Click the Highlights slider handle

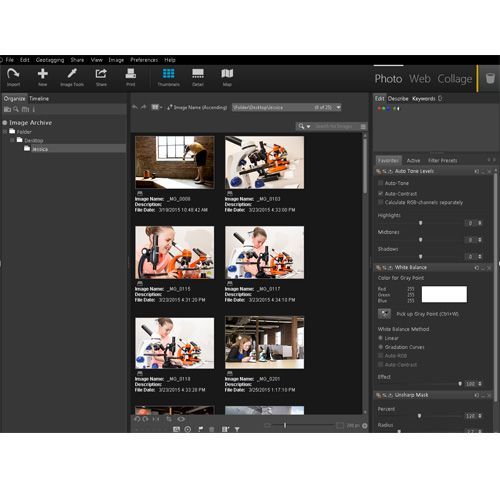click(x=420, y=223)
